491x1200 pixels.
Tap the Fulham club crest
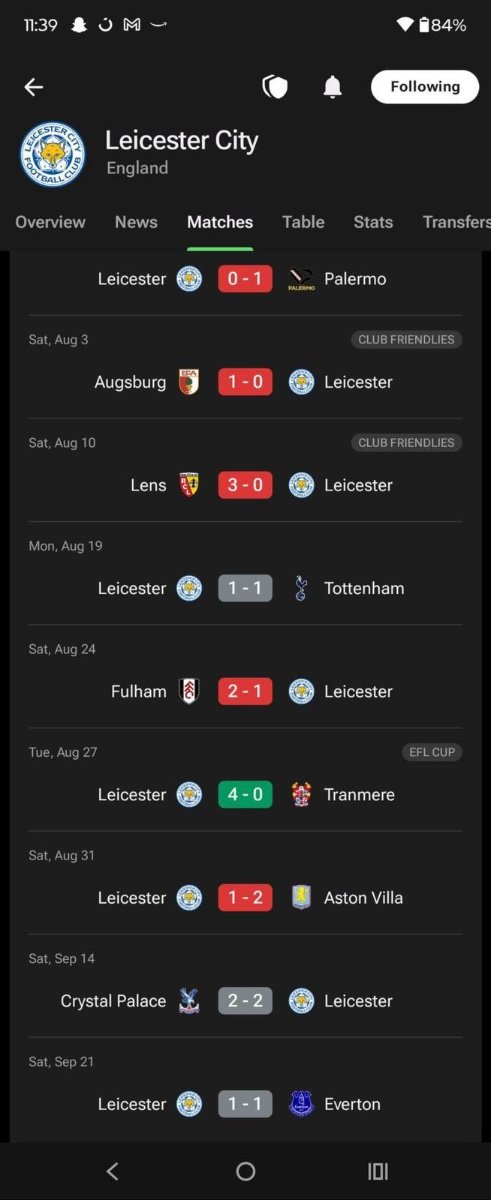[189, 691]
